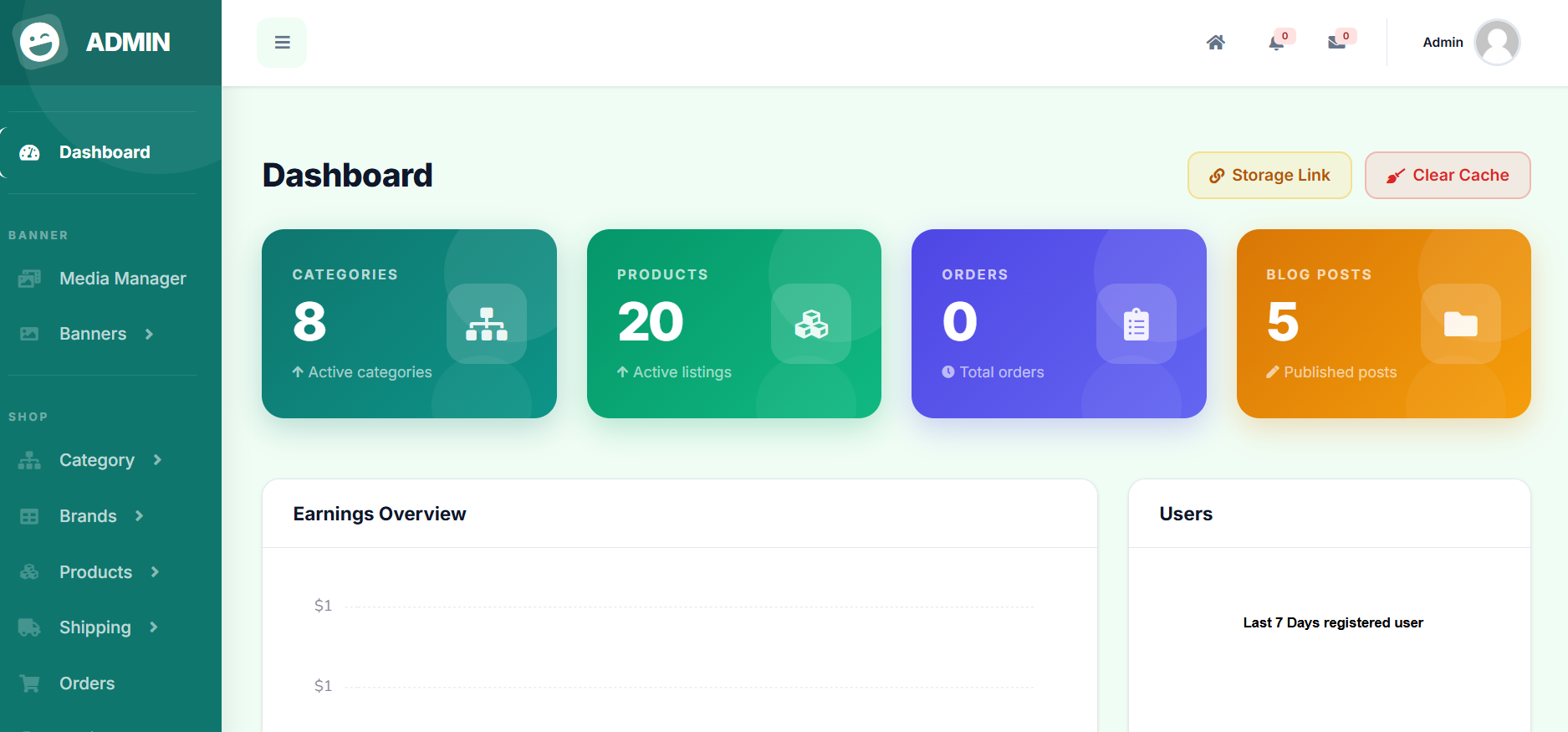1568x732 pixels.
Task: Click the Category sitemap icon in sidebar
Action: pyautogui.click(x=29, y=460)
